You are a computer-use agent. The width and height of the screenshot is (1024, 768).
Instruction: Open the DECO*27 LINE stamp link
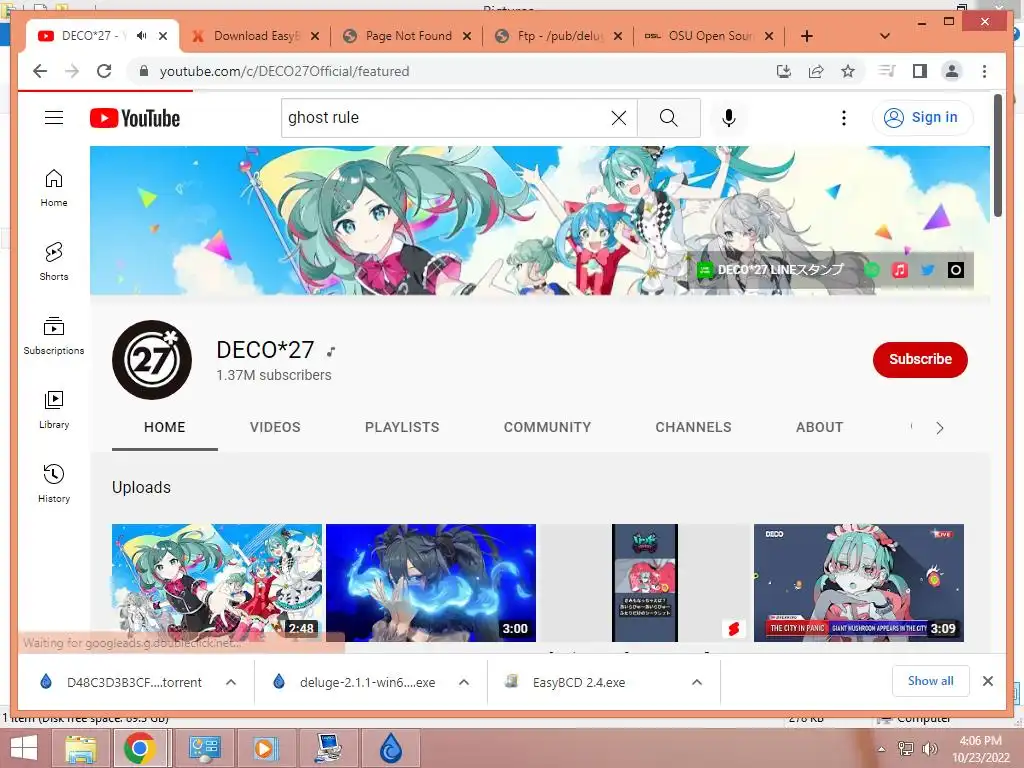tap(771, 270)
